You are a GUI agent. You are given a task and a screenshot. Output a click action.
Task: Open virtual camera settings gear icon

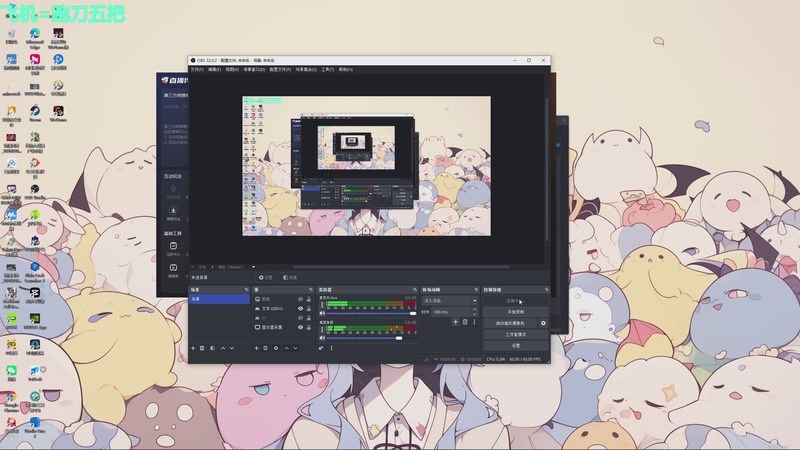pyautogui.click(x=543, y=323)
